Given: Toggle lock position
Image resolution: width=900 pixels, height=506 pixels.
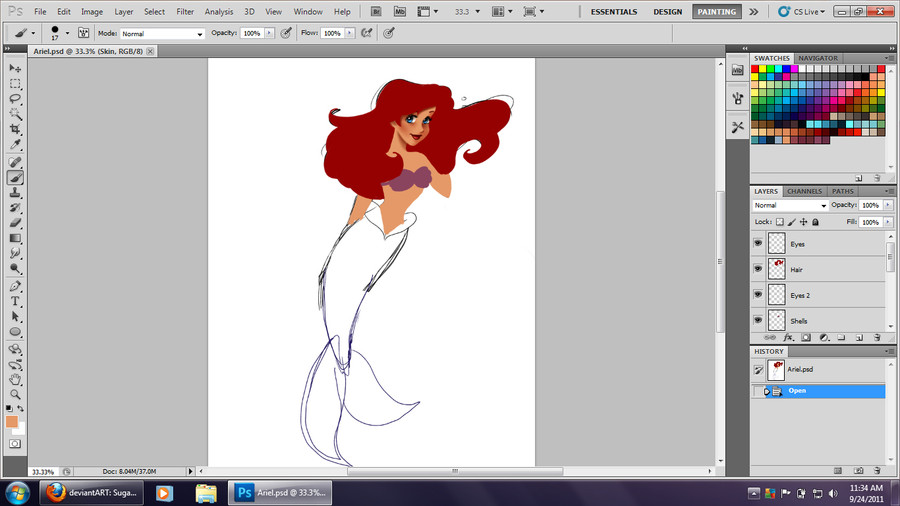Looking at the screenshot, I should tap(804, 222).
